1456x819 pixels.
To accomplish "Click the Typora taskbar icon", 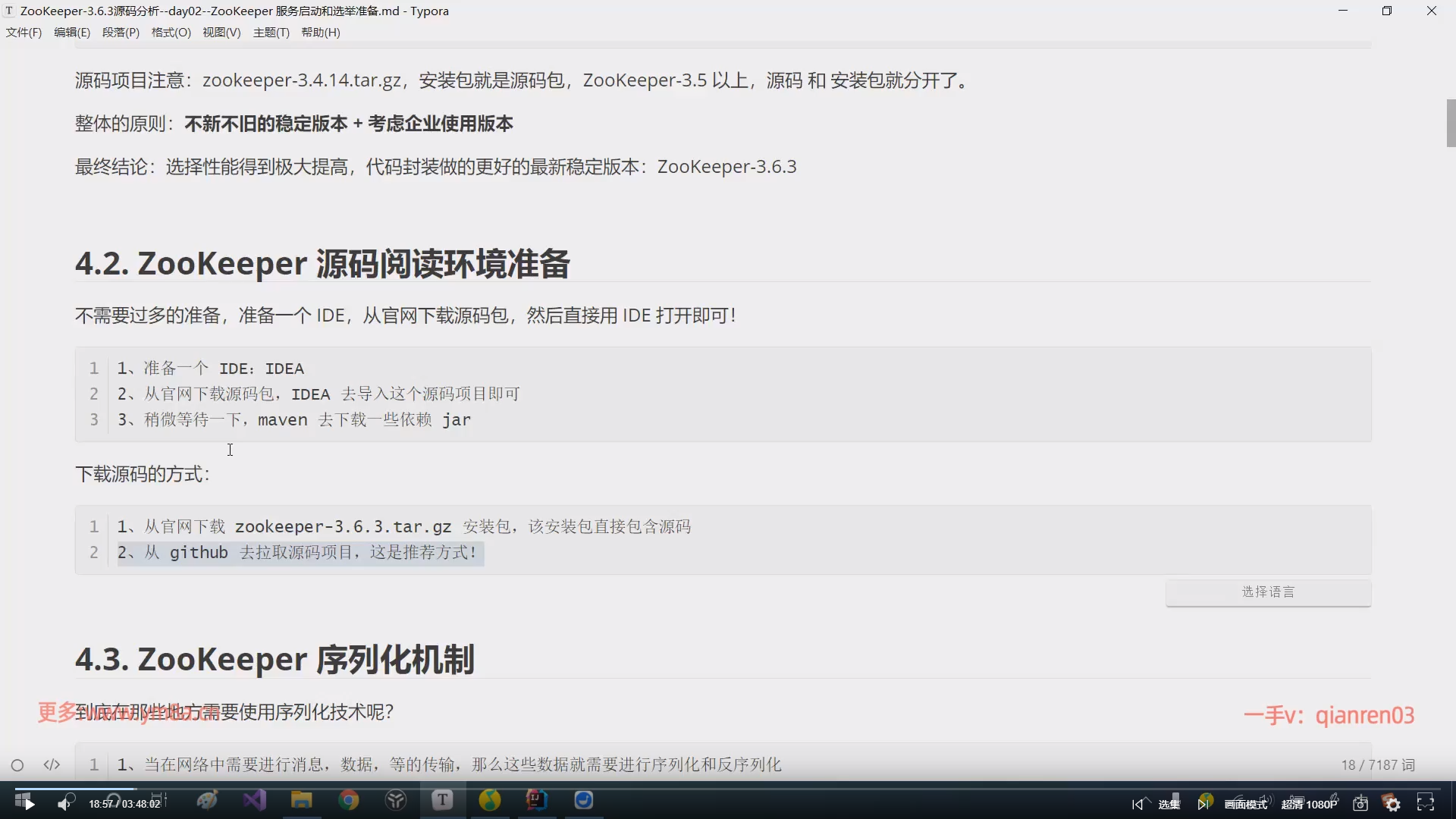I will pyautogui.click(x=443, y=800).
